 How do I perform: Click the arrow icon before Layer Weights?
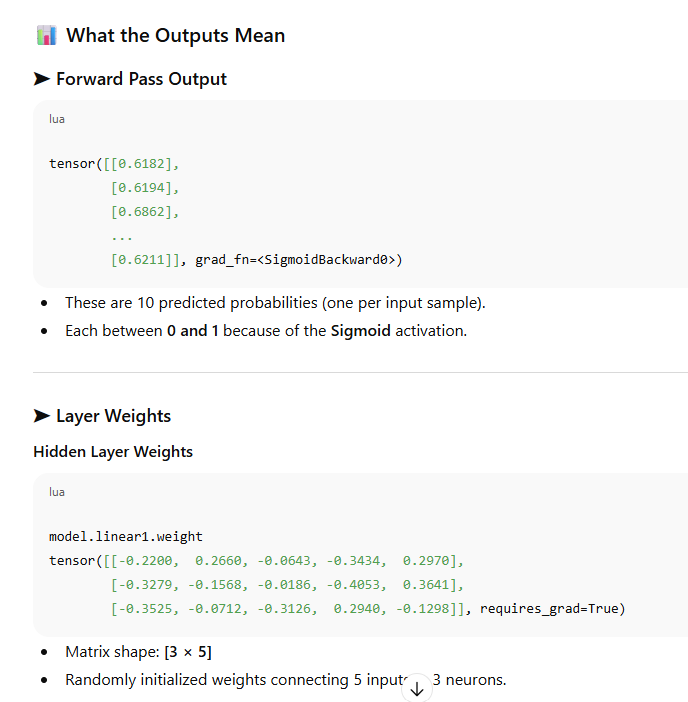click(x=42, y=416)
